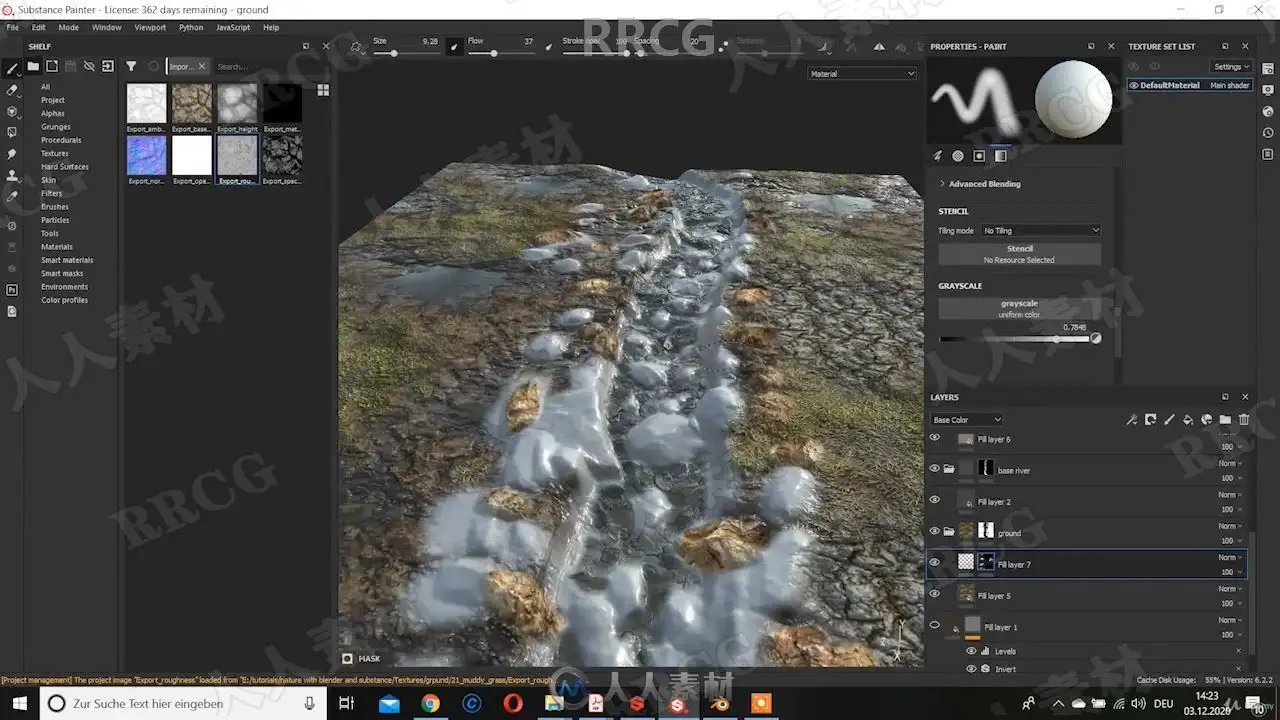The image size is (1280, 720).
Task: Select the Smudge tool
Action: 12,154
